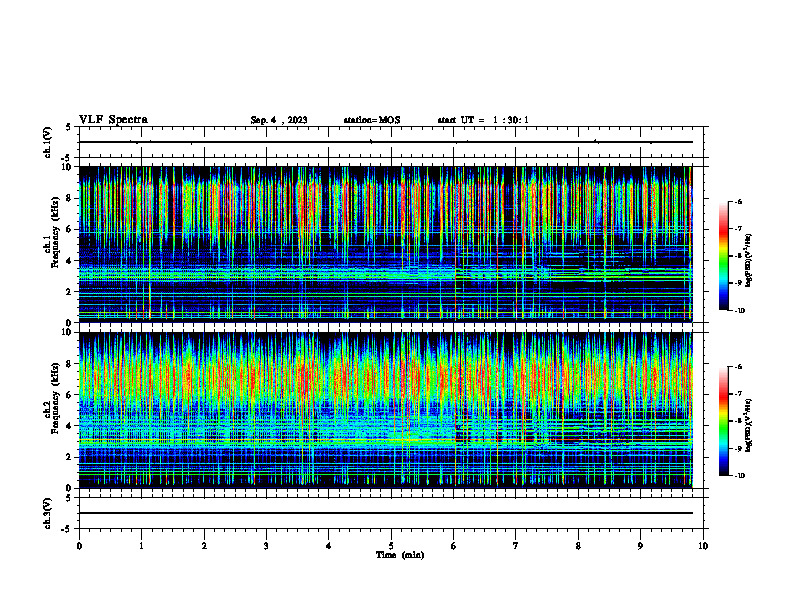
Task: Click the ch.1 color bar PSD unit label
Action: (749, 261)
